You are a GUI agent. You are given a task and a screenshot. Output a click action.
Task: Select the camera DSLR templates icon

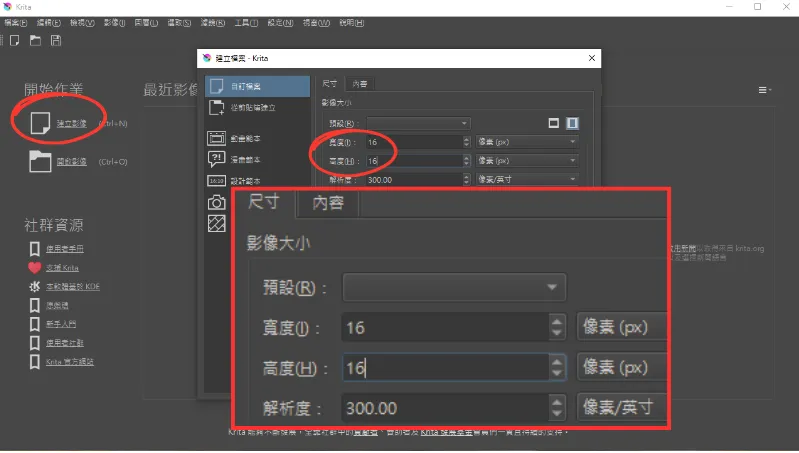click(216, 202)
